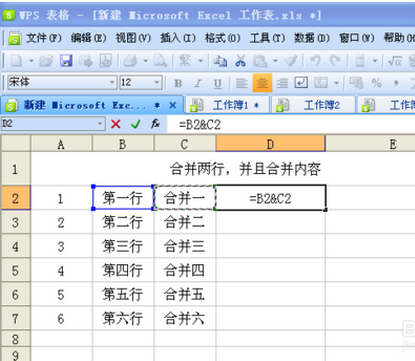Open the Merge Cells dropdown arrow
Viewport: 415px width, 361px height.
[x=336, y=83]
